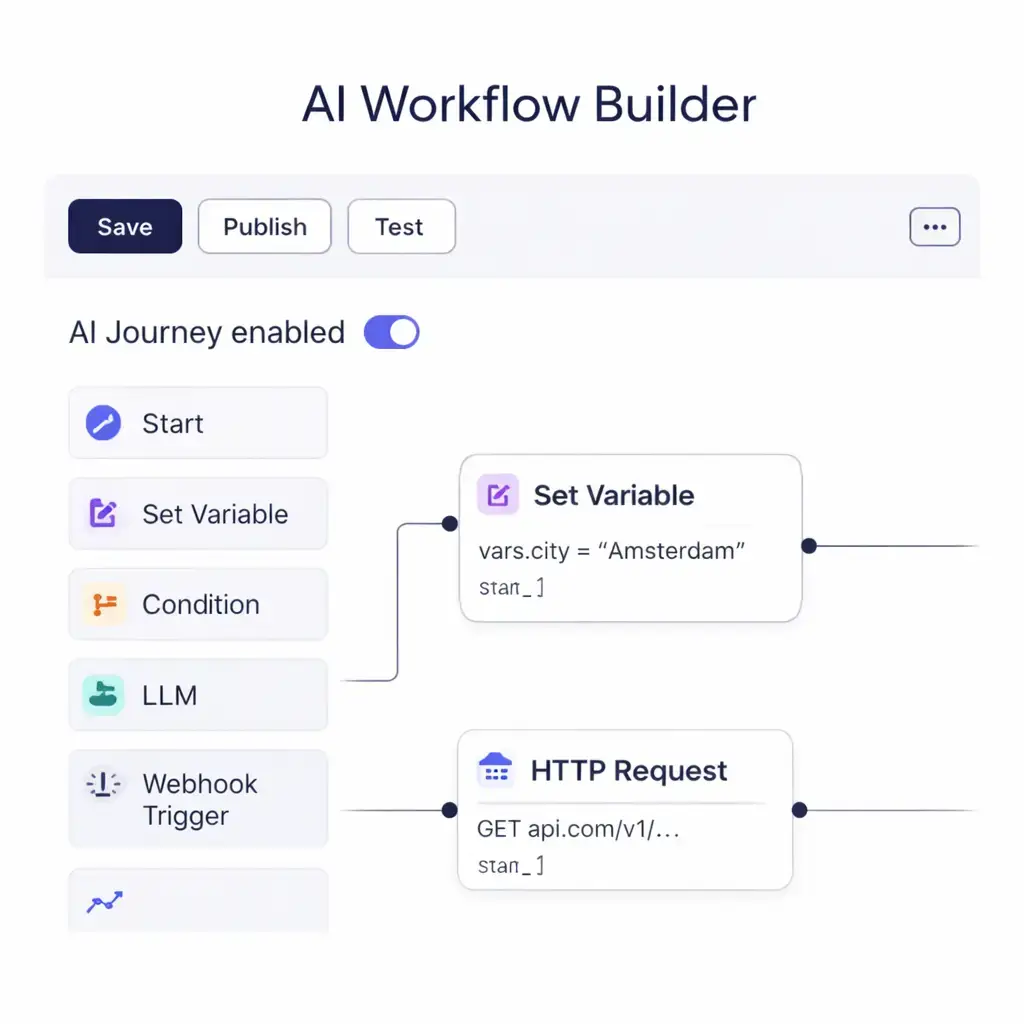This screenshot has width=1024, height=1024.
Task: Click the HTTP Request node's output port
Action: click(799, 810)
